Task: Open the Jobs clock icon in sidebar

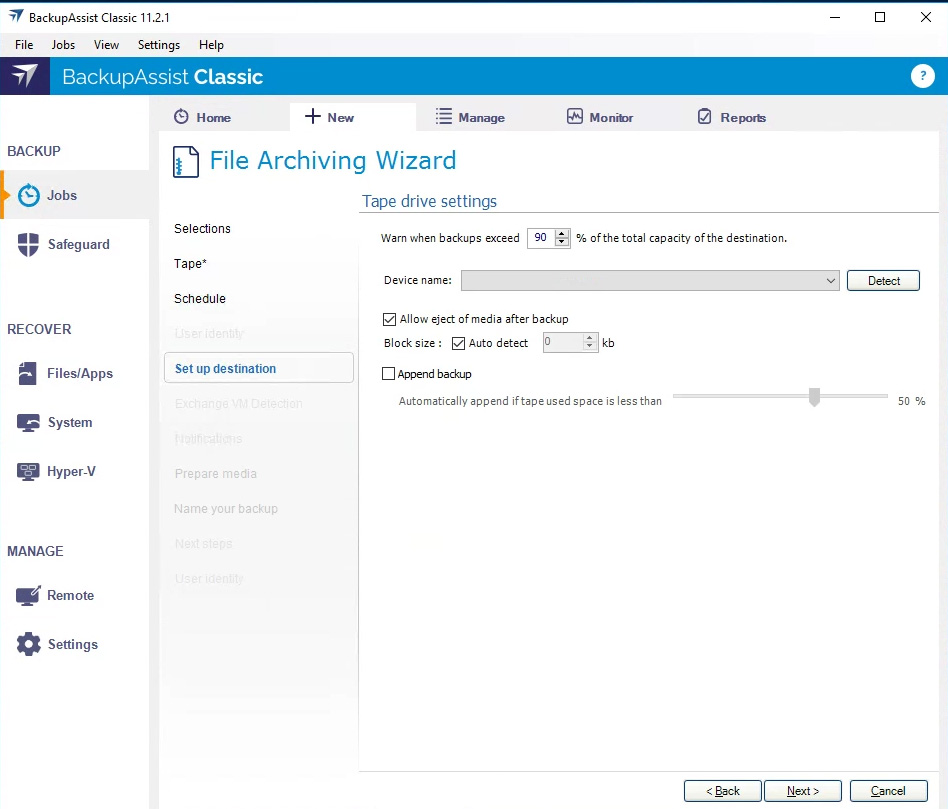Action: [29, 196]
